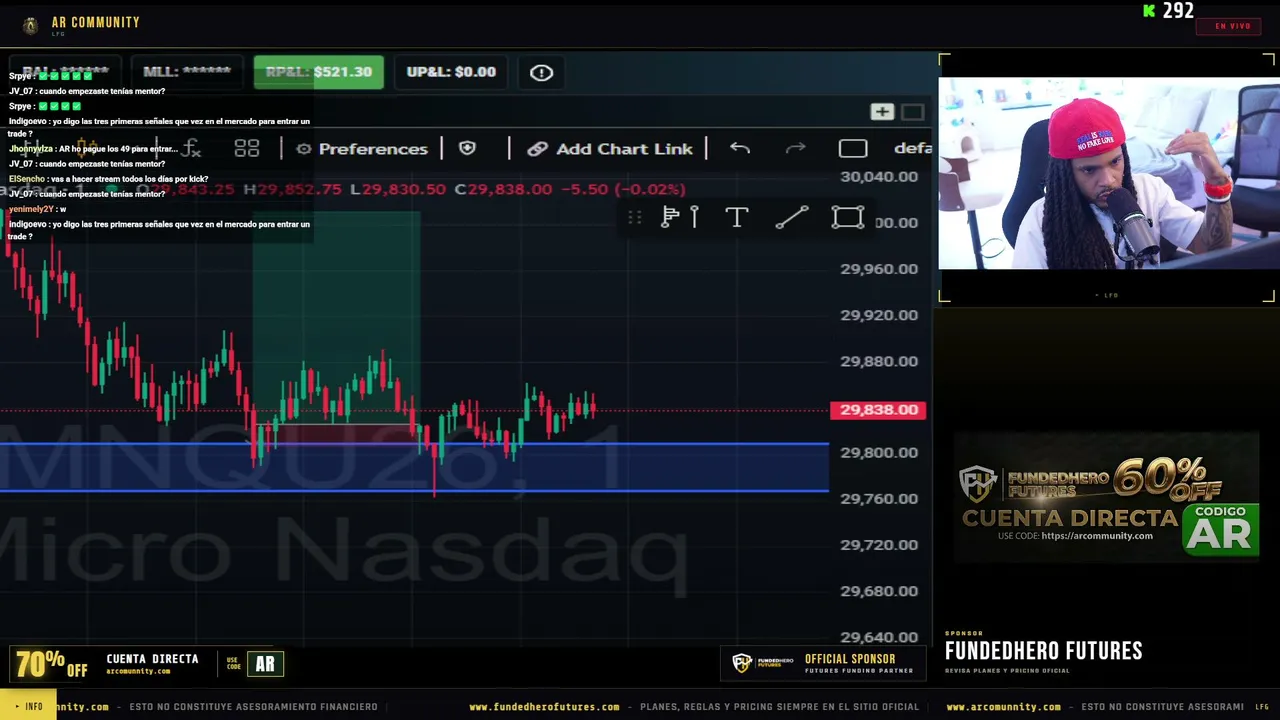
Task: Click the 292 viewer count
Action: tap(1178, 11)
